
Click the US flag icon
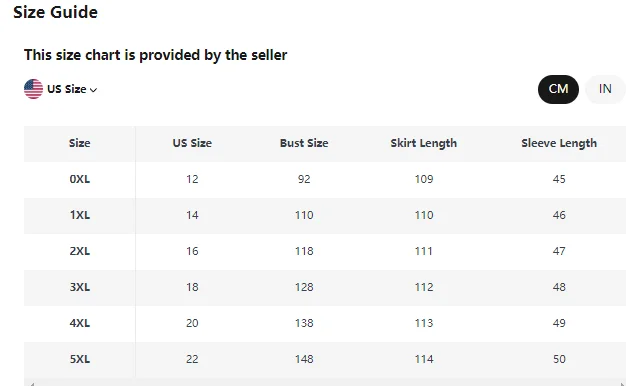point(34,89)
